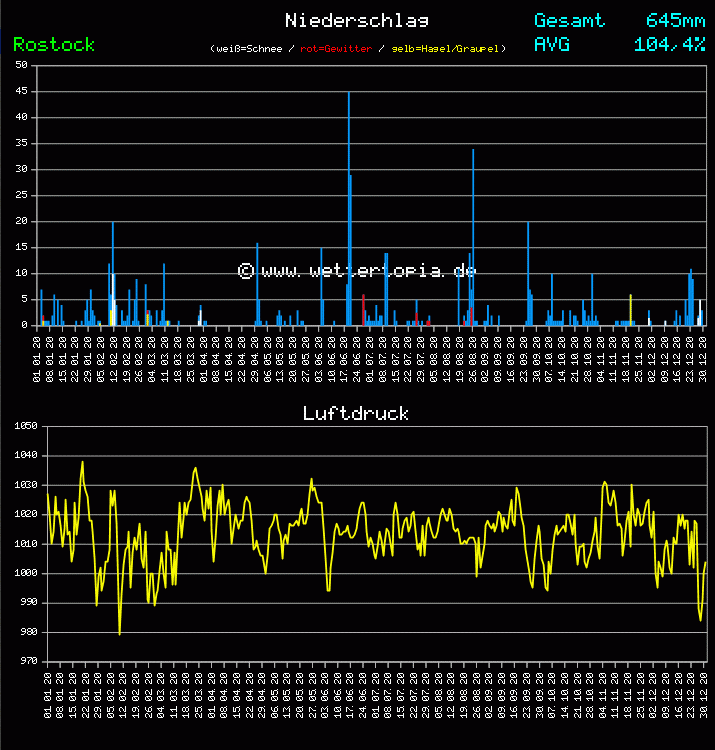
Task: Click the Niederschlag chart title
Action: click(x=357, y=20)
